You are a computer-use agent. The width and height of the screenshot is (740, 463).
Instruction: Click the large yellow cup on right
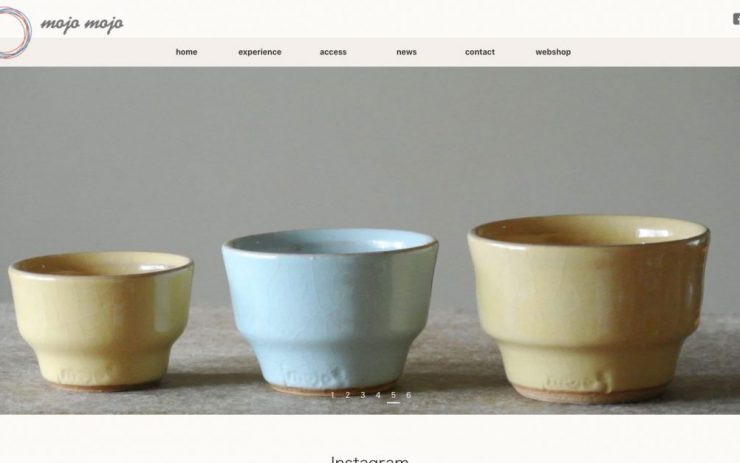(589, 309)
